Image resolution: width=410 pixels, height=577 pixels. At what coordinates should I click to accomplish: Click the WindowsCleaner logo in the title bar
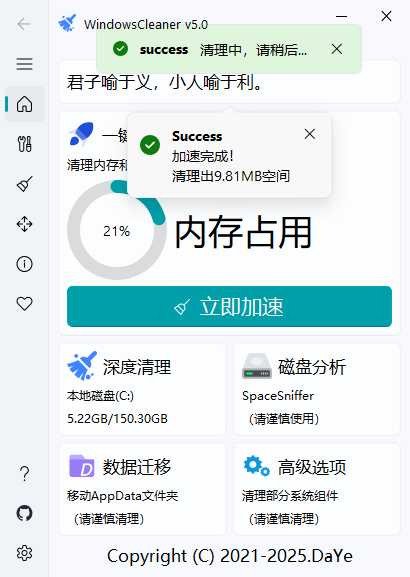pos(67,23)
